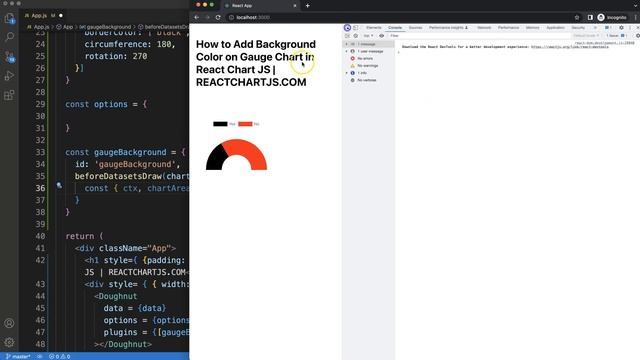Open Run and Debug view
The height and width of the screenshot is (360, 640).
(9, 76)
